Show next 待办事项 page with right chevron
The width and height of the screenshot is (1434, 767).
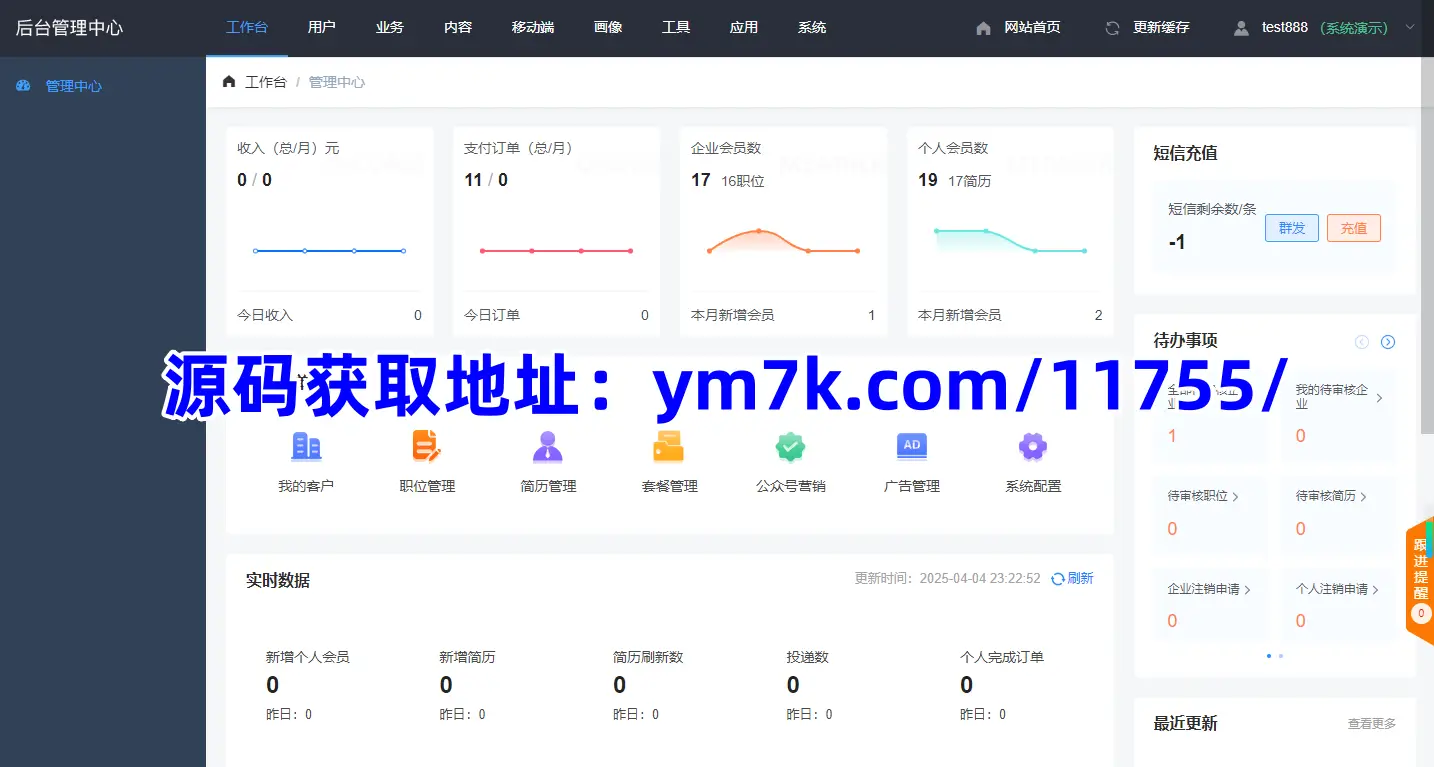1388,341
